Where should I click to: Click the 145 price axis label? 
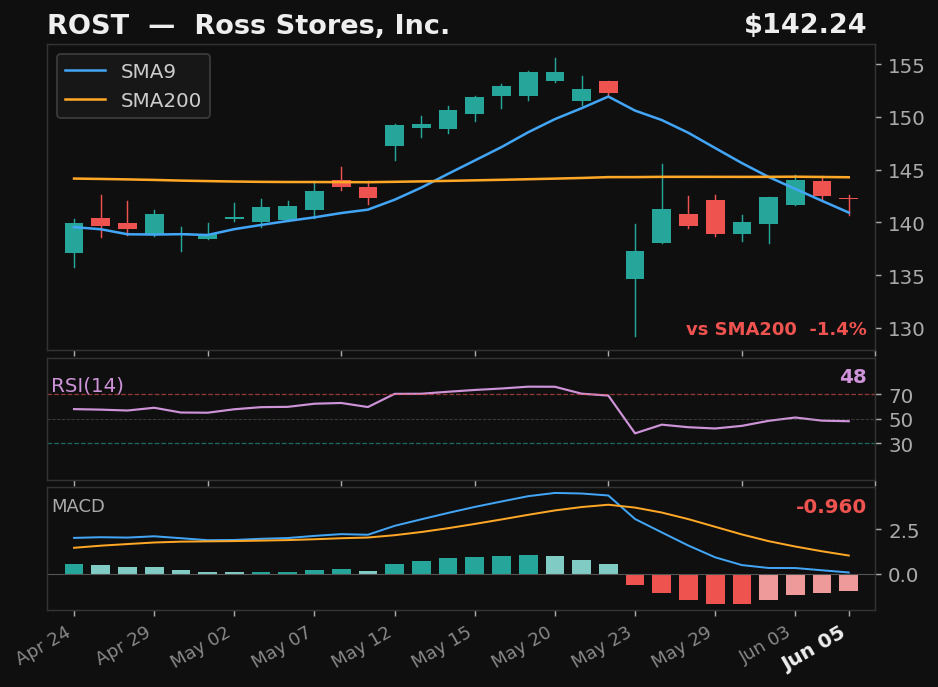pos(906,171)
